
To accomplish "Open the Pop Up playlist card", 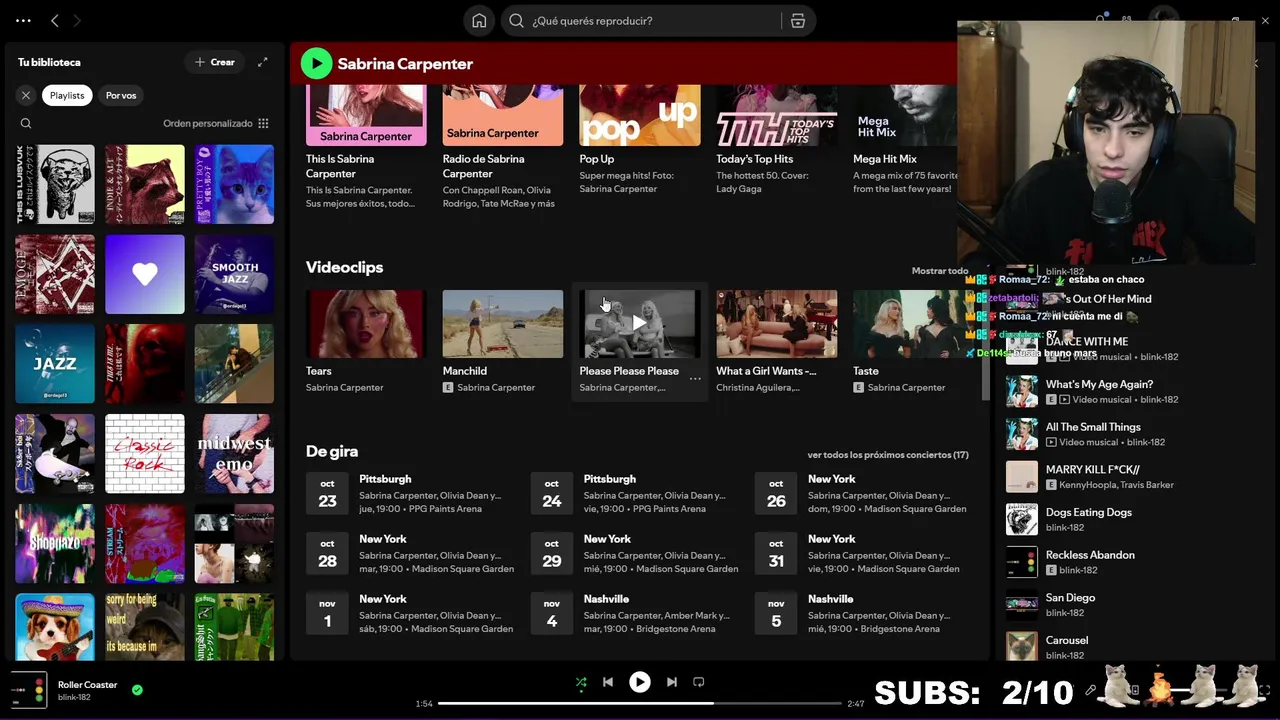I will point(639,148).
